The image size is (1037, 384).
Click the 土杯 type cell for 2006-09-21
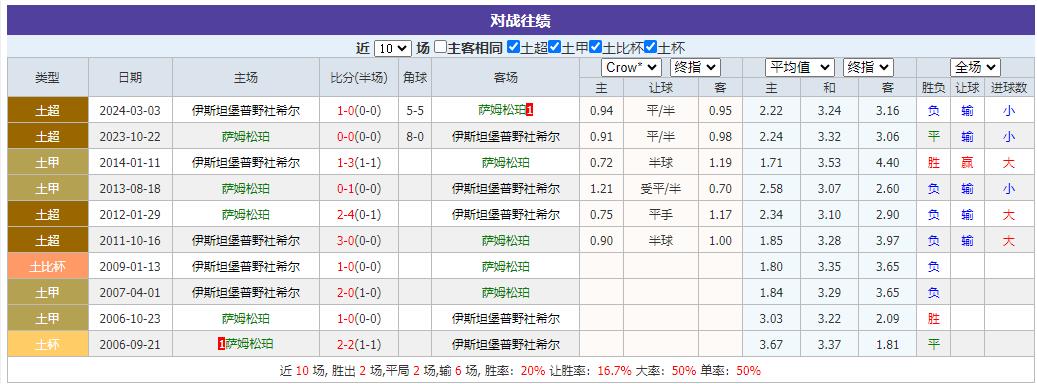point(48,344)
